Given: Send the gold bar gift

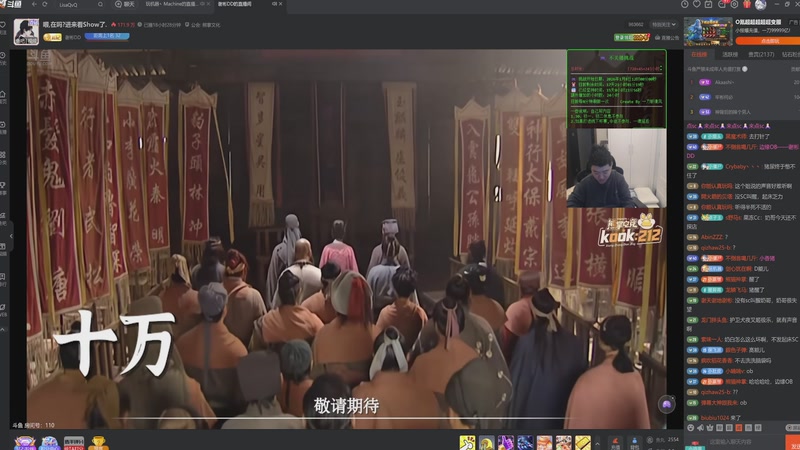Looking at the screenshot, I should click(583, 442).
